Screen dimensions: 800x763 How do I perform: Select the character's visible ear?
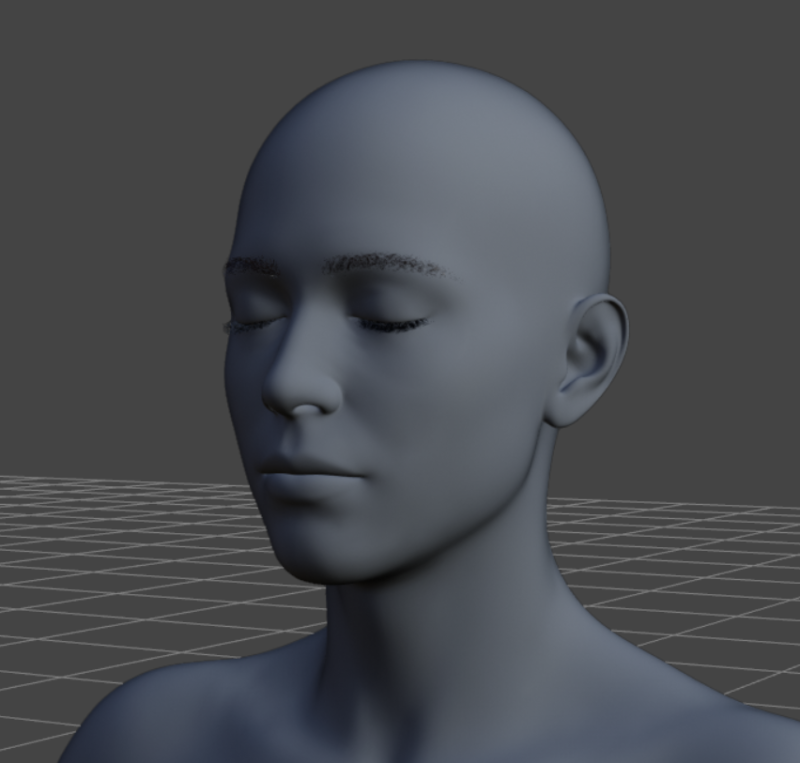[588, 359]
